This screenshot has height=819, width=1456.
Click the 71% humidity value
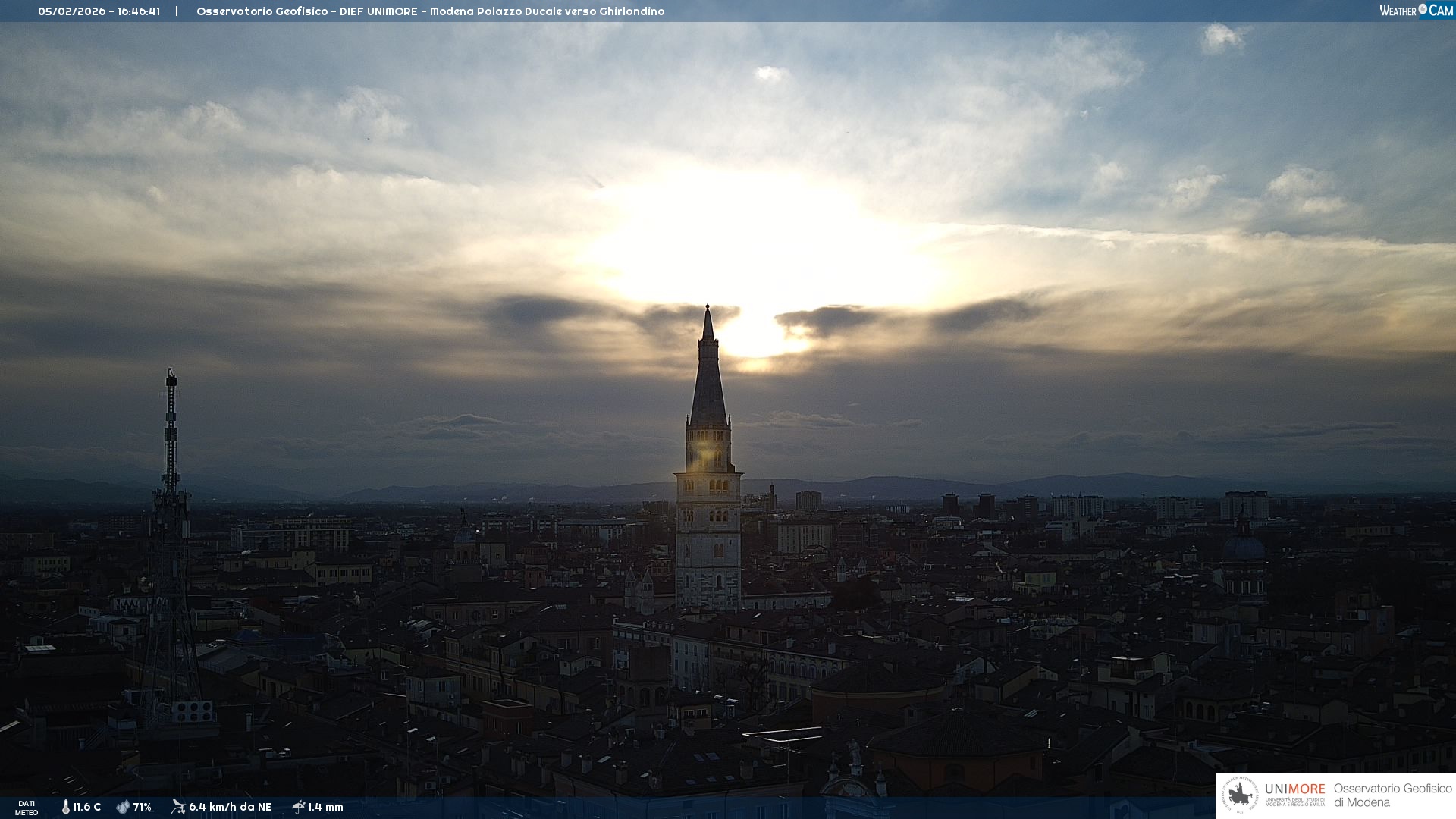[143, 807]
